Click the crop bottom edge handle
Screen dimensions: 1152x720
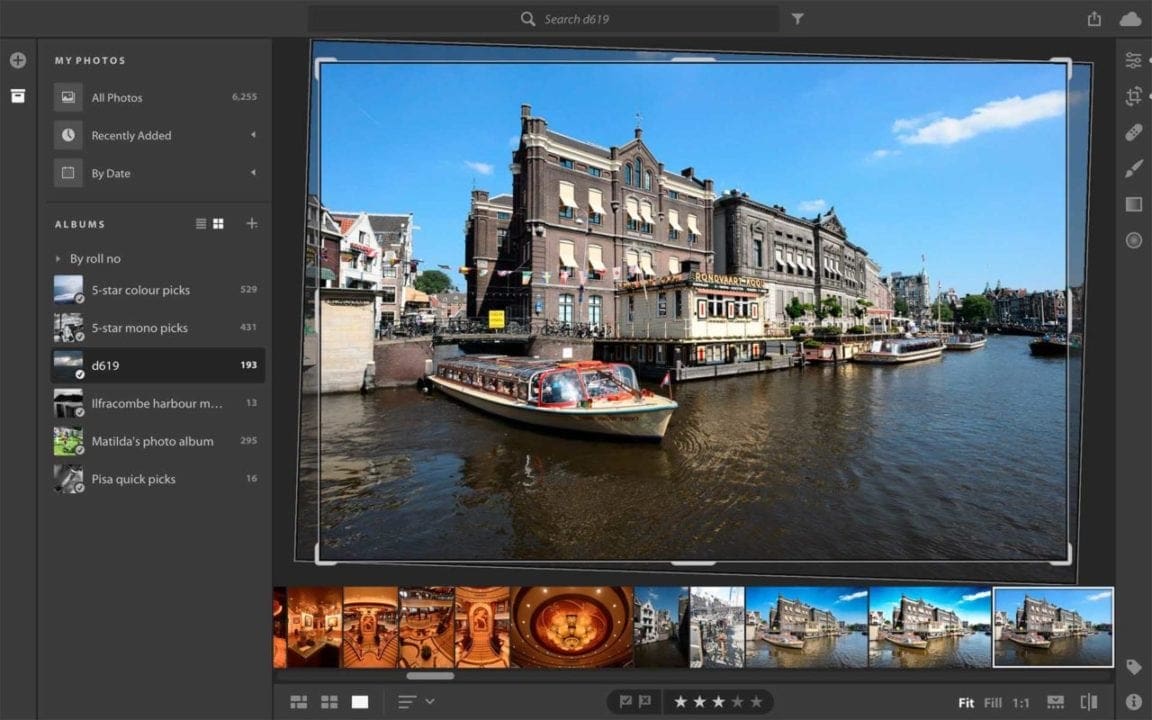(x=693, y=564)
